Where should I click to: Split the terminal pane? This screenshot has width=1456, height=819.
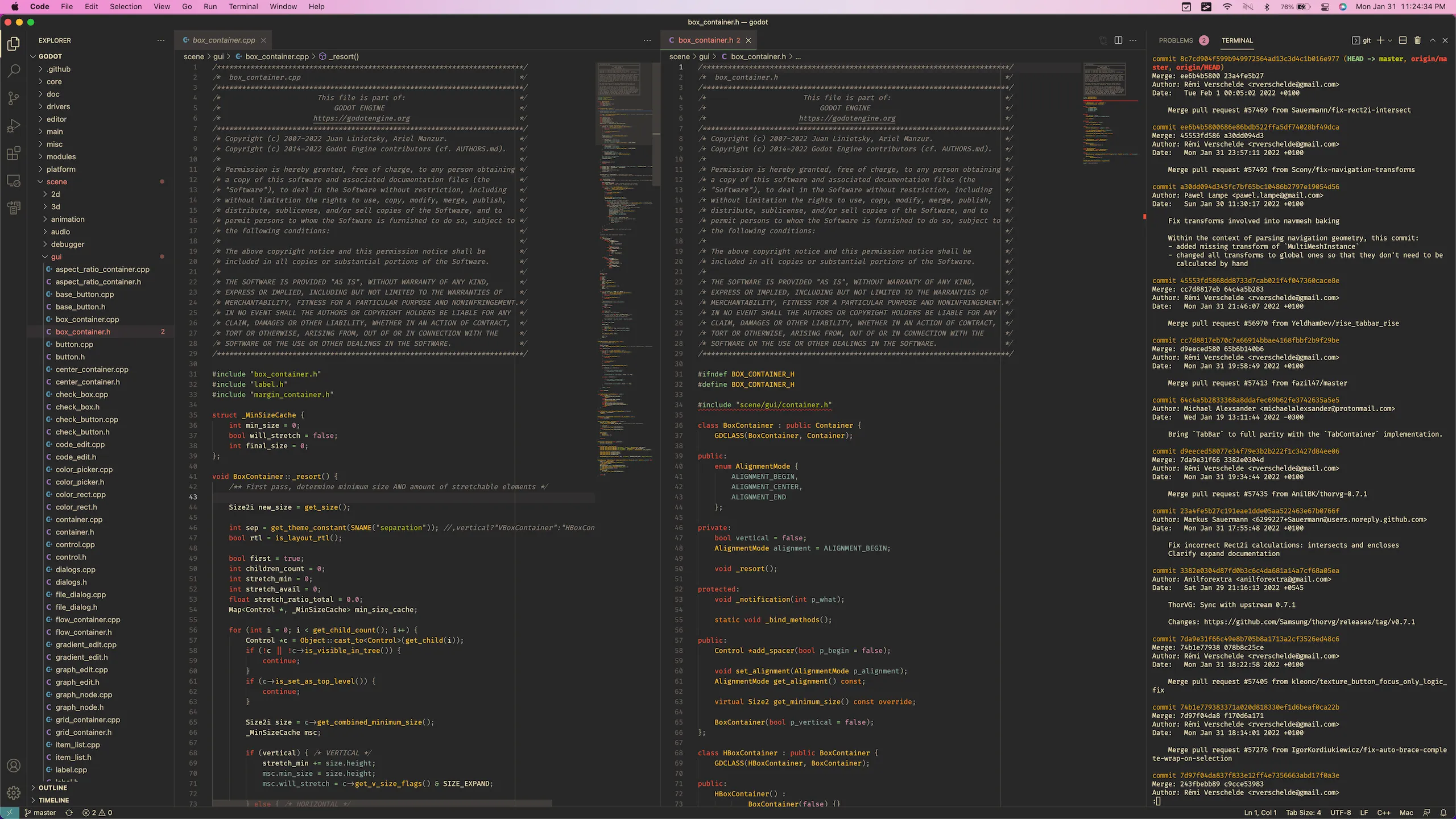click(x=1403, y=40)
